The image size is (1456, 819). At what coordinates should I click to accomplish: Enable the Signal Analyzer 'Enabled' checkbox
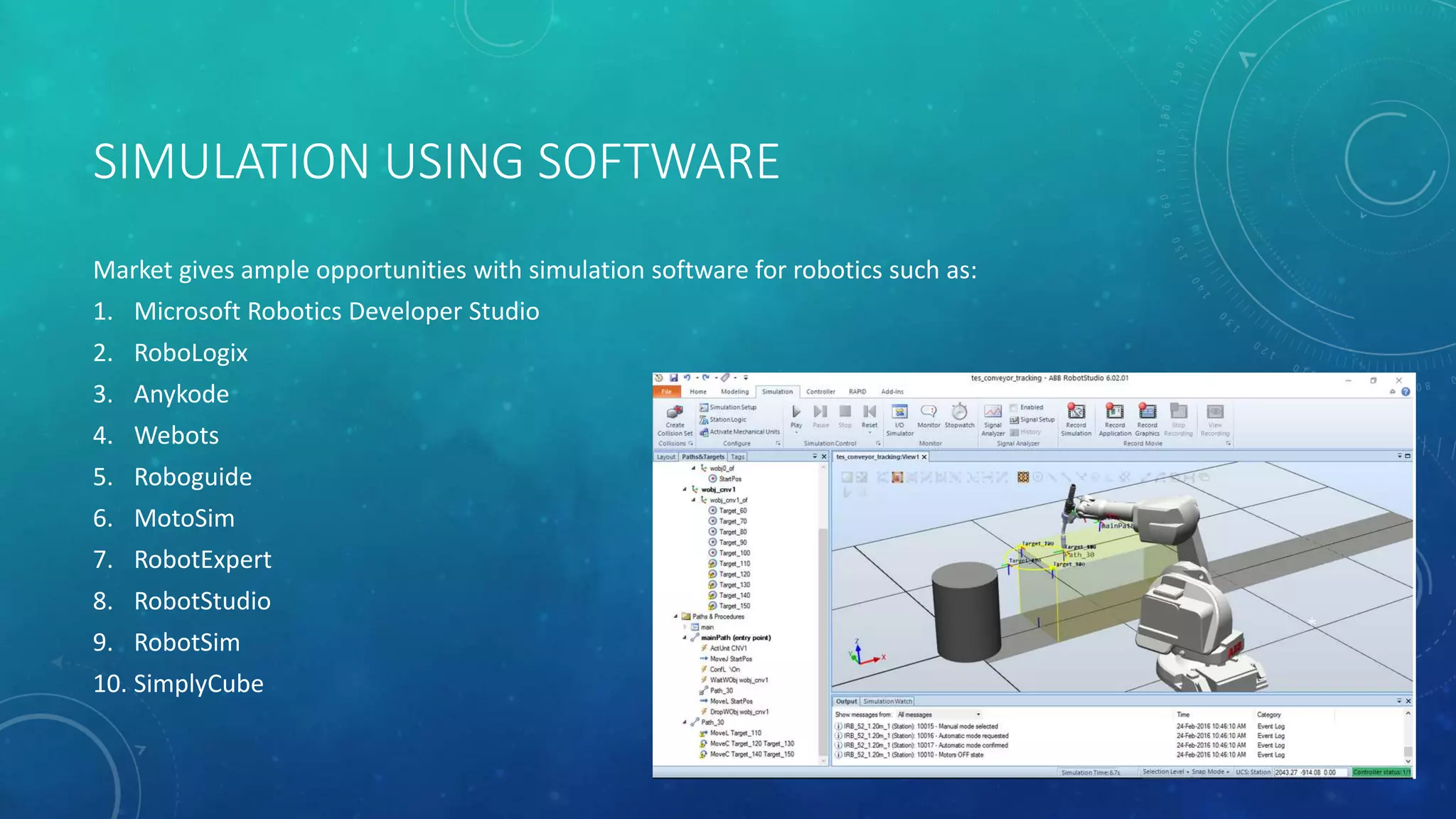pyautogui.click(x=1014, y=407)
